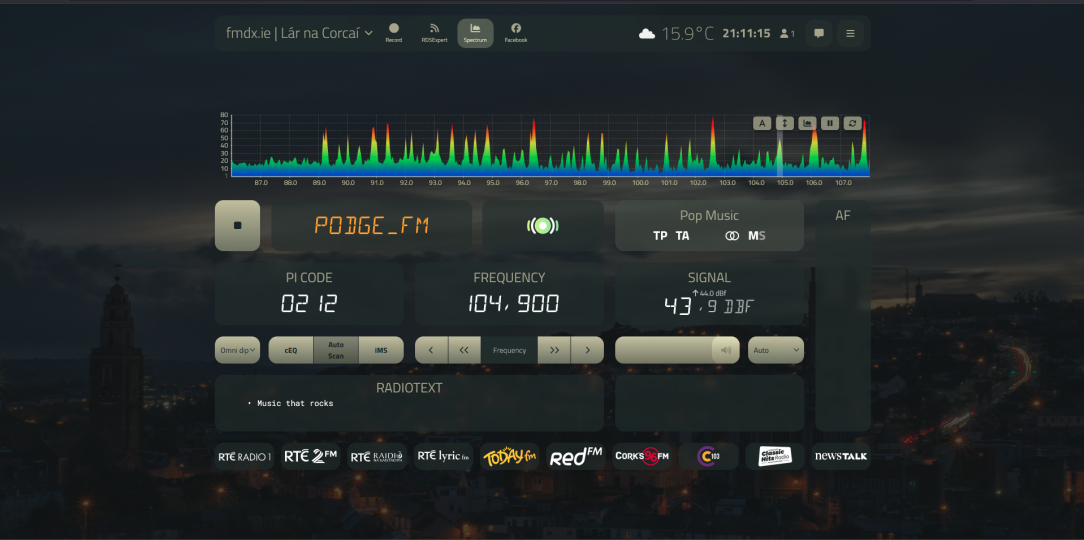Tune to Red FM preset
Viewport: 1084px width, 540px height.
[576, 456]
